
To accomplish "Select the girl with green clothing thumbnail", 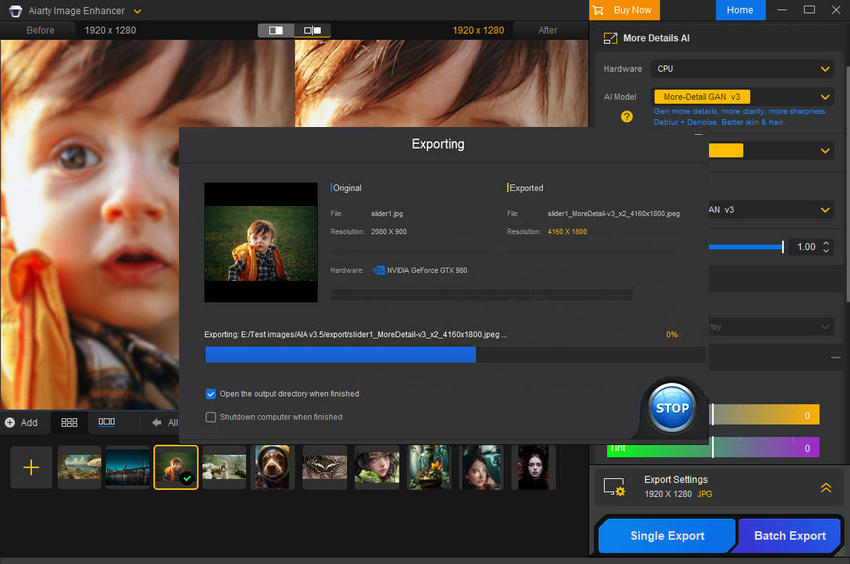I will tap(377, 467).
